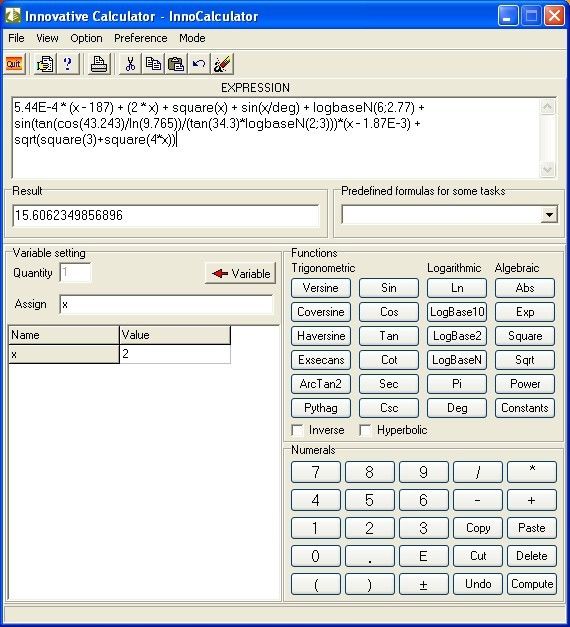Click the orange Quit toolbar icon
Image resolution: width=570 pixels, height=627 pixels.
tap(14, 64)
